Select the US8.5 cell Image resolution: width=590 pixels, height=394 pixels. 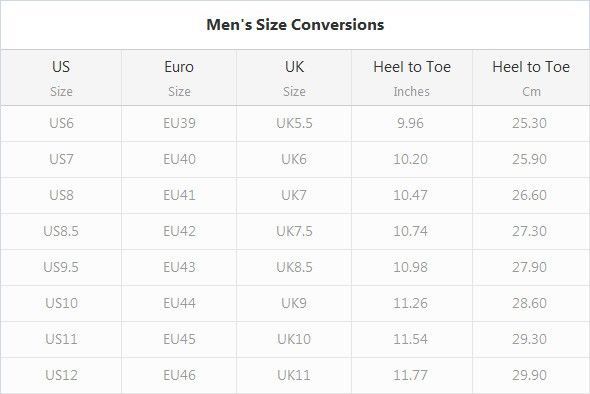(61, 231)
